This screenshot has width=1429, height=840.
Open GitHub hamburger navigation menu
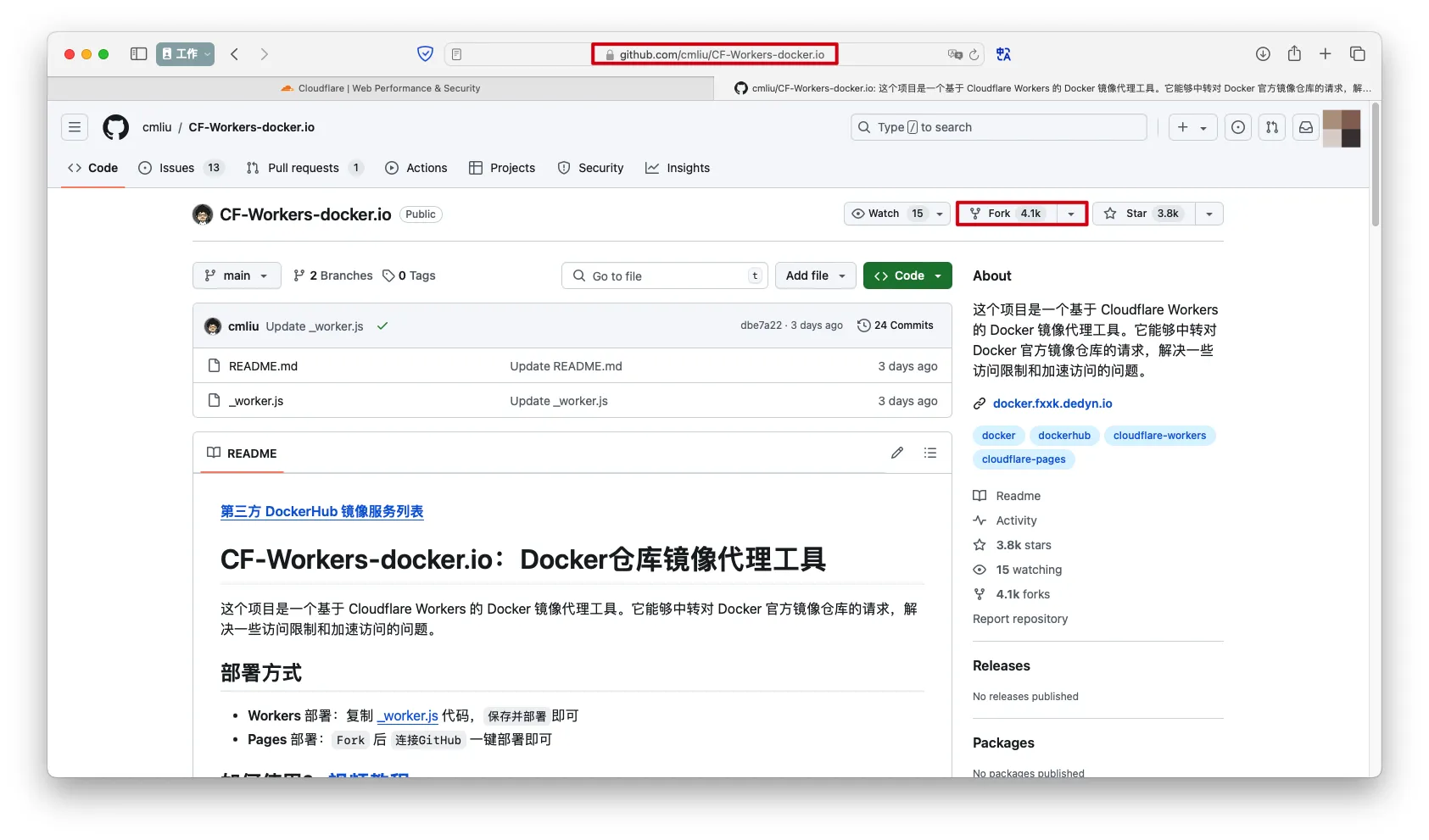tap(75, 127)
